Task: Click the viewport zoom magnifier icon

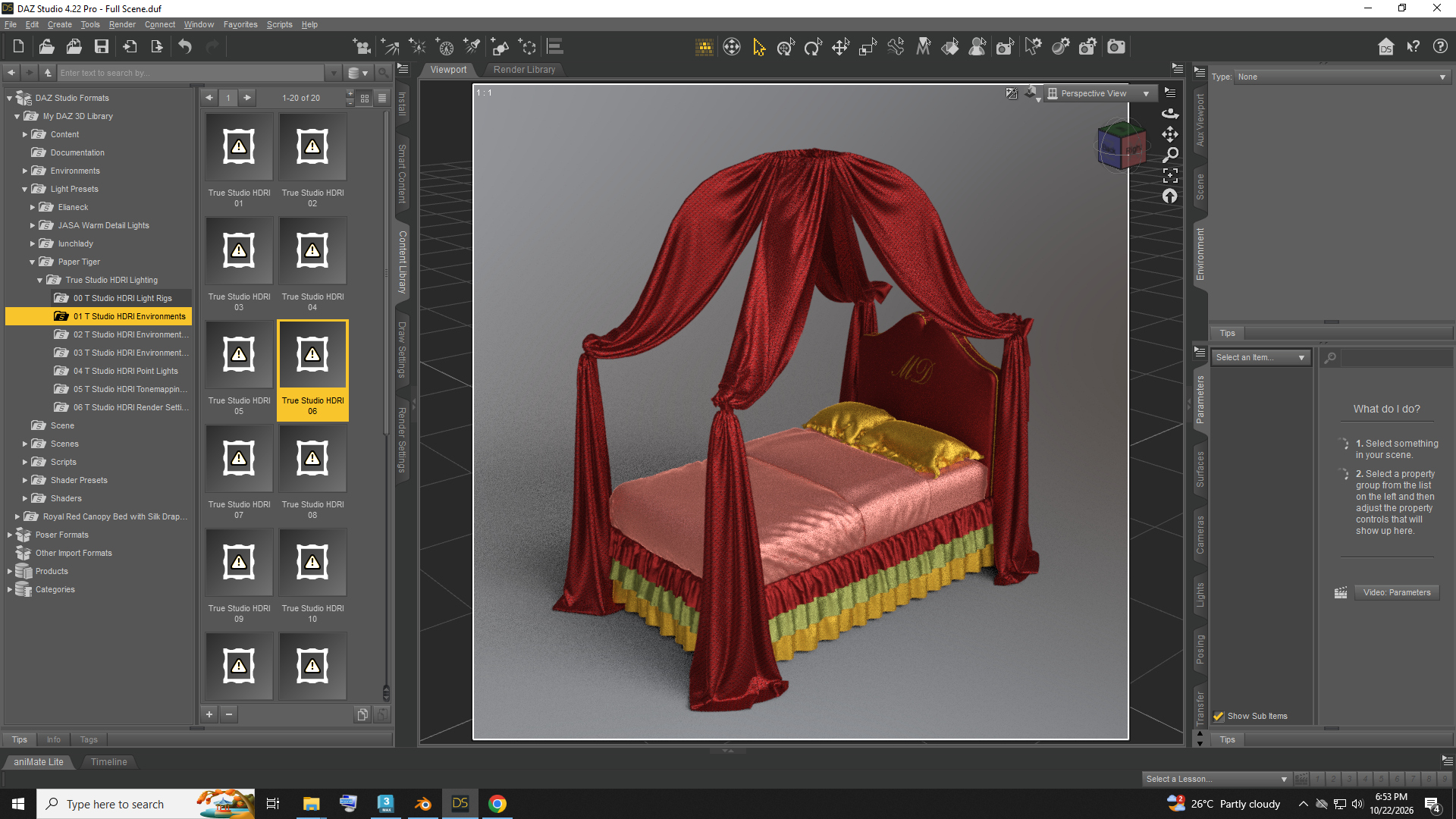Action: [1170, 155]
